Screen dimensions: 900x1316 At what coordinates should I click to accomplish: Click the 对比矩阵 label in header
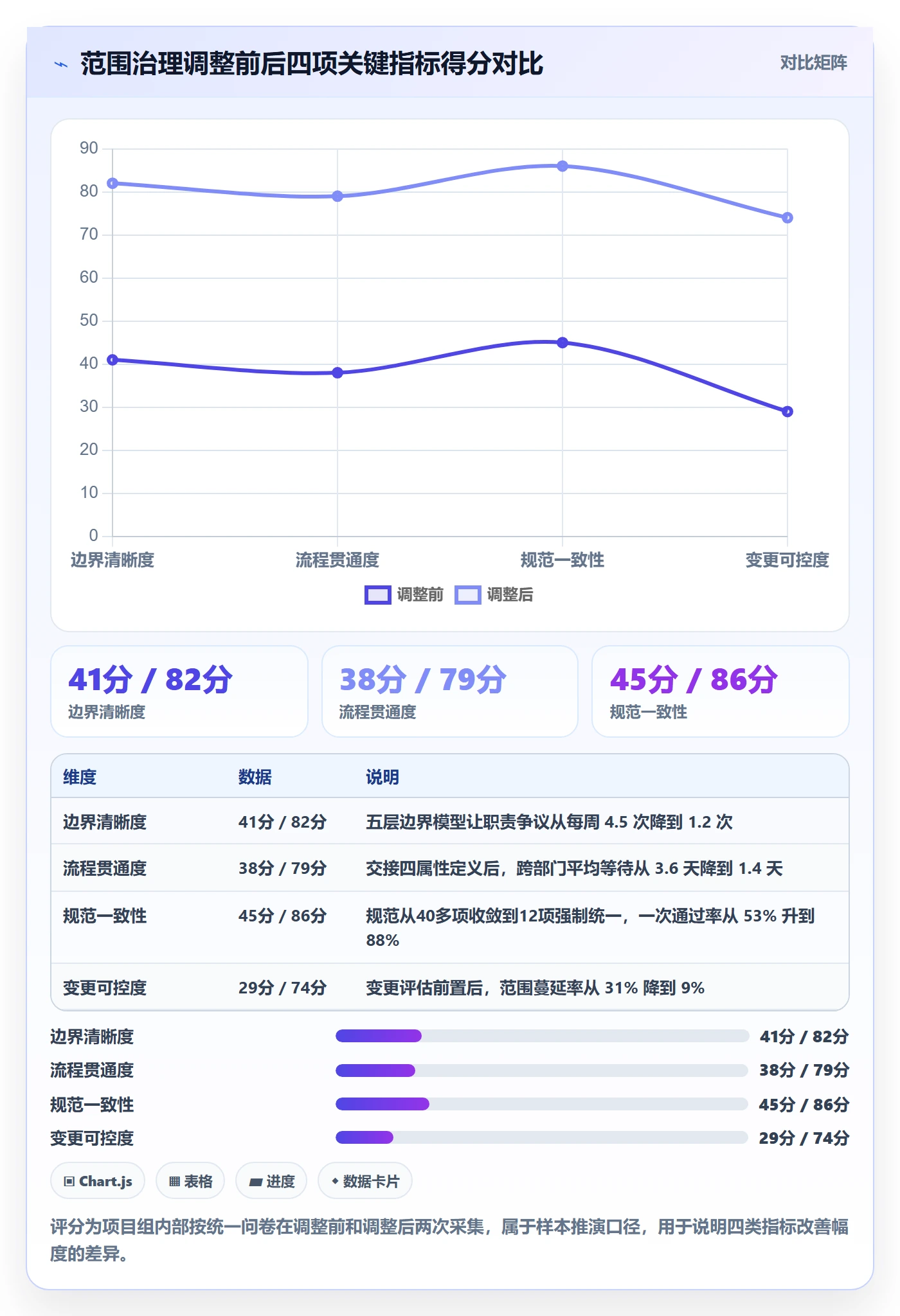tap(813, 63)
